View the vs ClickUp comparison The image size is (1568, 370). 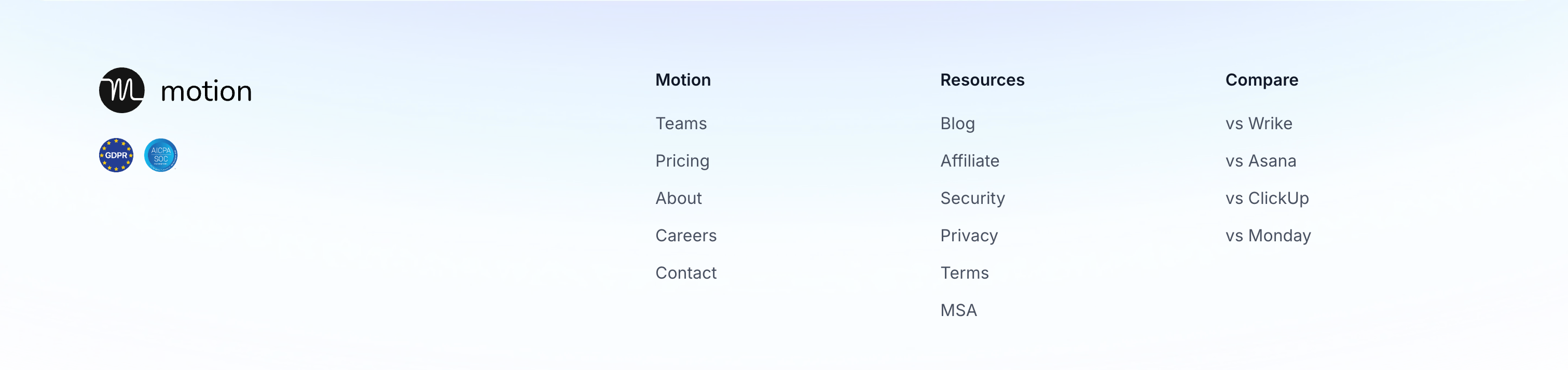click(x=1267, y=198)
